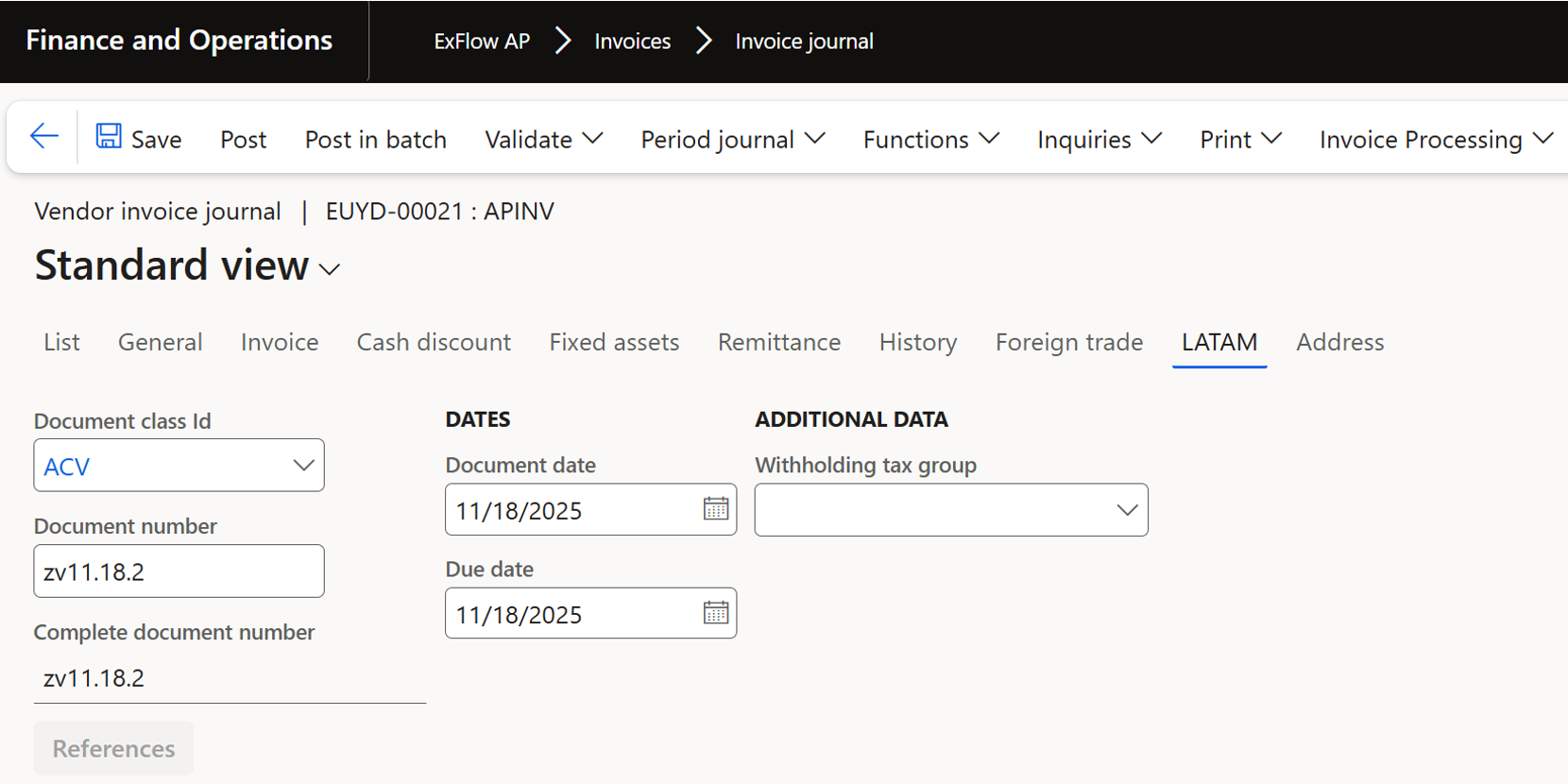This screenshot has width=1568, height=784.
Task: Open the Period journal menu
Action: (x=732, y=140)
